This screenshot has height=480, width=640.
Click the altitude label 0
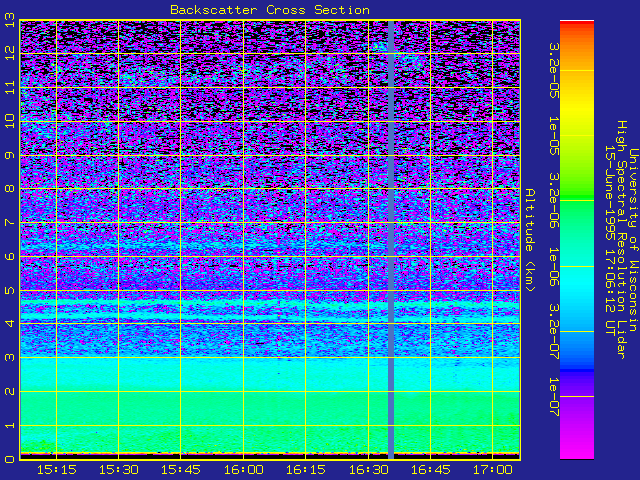click(x=10, y=459)
